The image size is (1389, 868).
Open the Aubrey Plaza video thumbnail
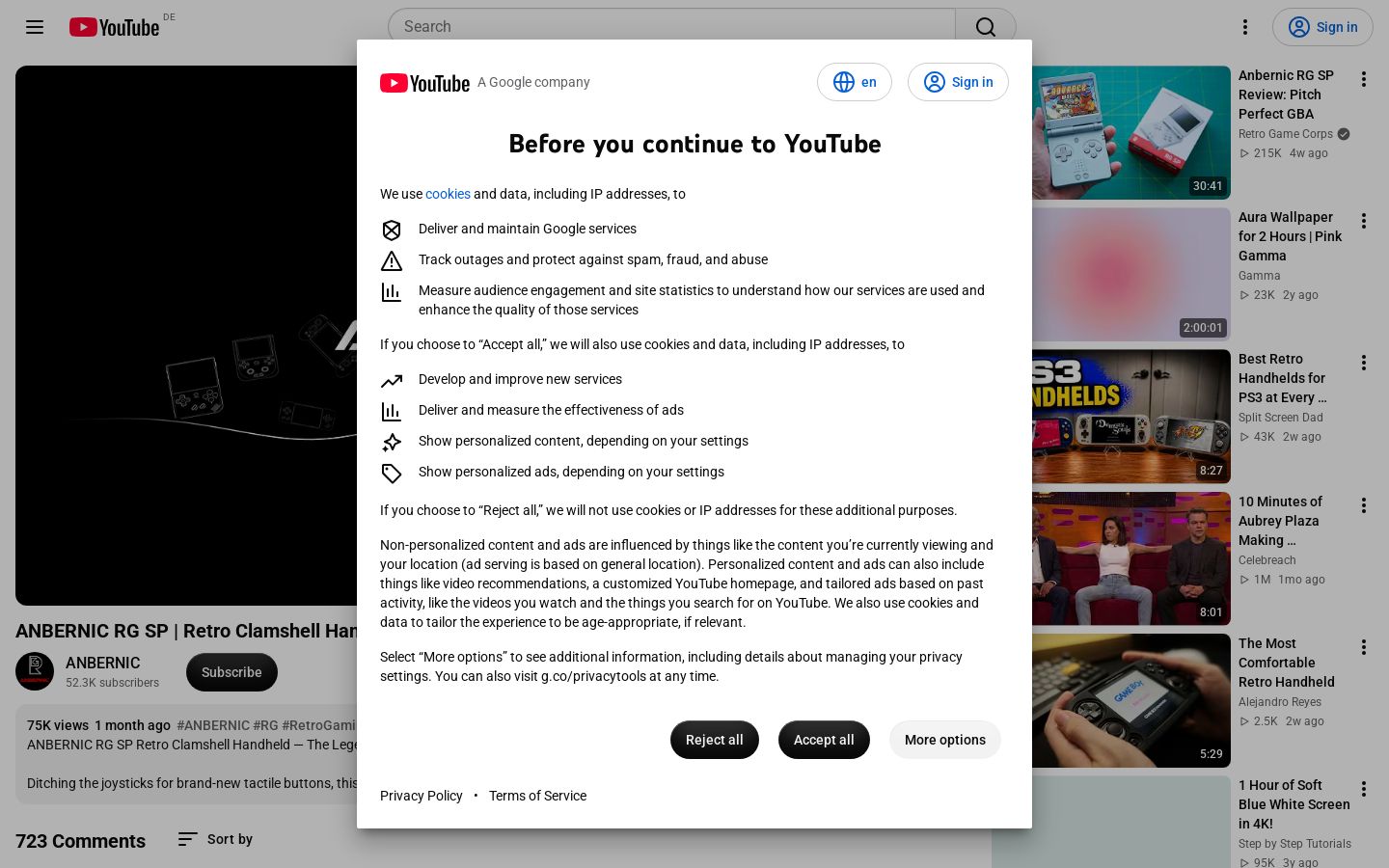[1130, 558]
